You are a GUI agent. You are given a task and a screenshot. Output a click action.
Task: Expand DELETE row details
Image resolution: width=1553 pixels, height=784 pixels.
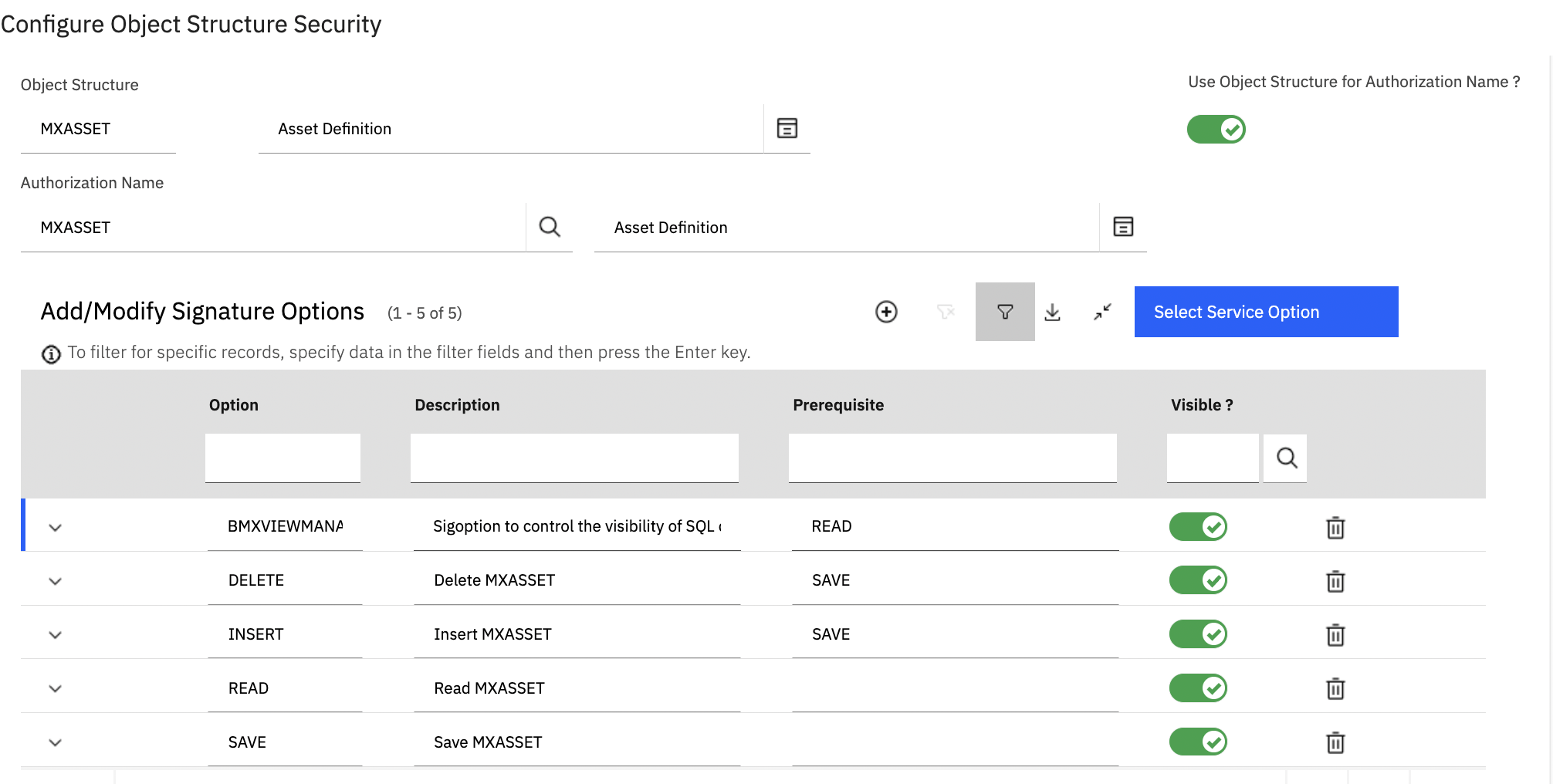[55, 581]
